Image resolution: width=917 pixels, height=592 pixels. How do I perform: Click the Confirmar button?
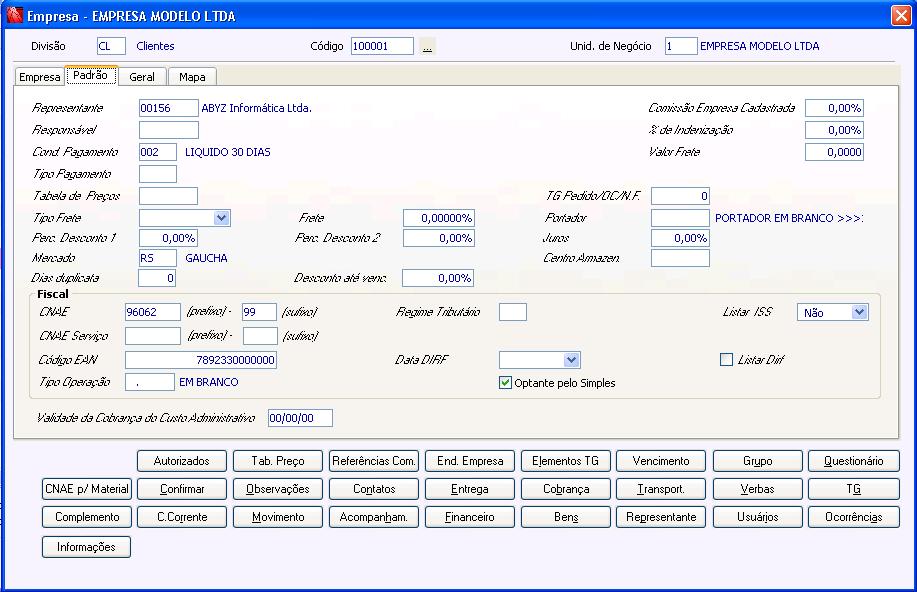(182, 489)
